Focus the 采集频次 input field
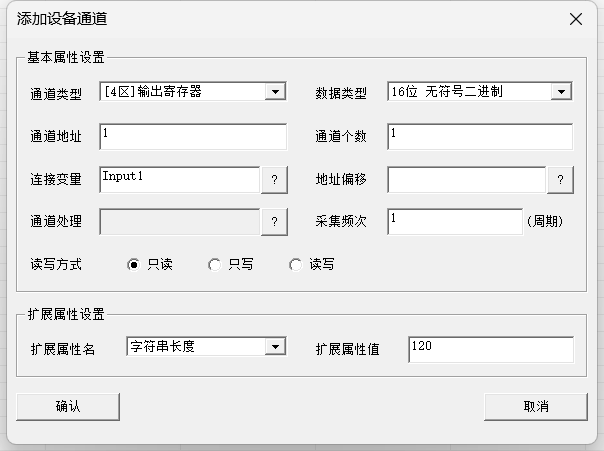This screenshot has height=451, width=604. tap(454, 221)
